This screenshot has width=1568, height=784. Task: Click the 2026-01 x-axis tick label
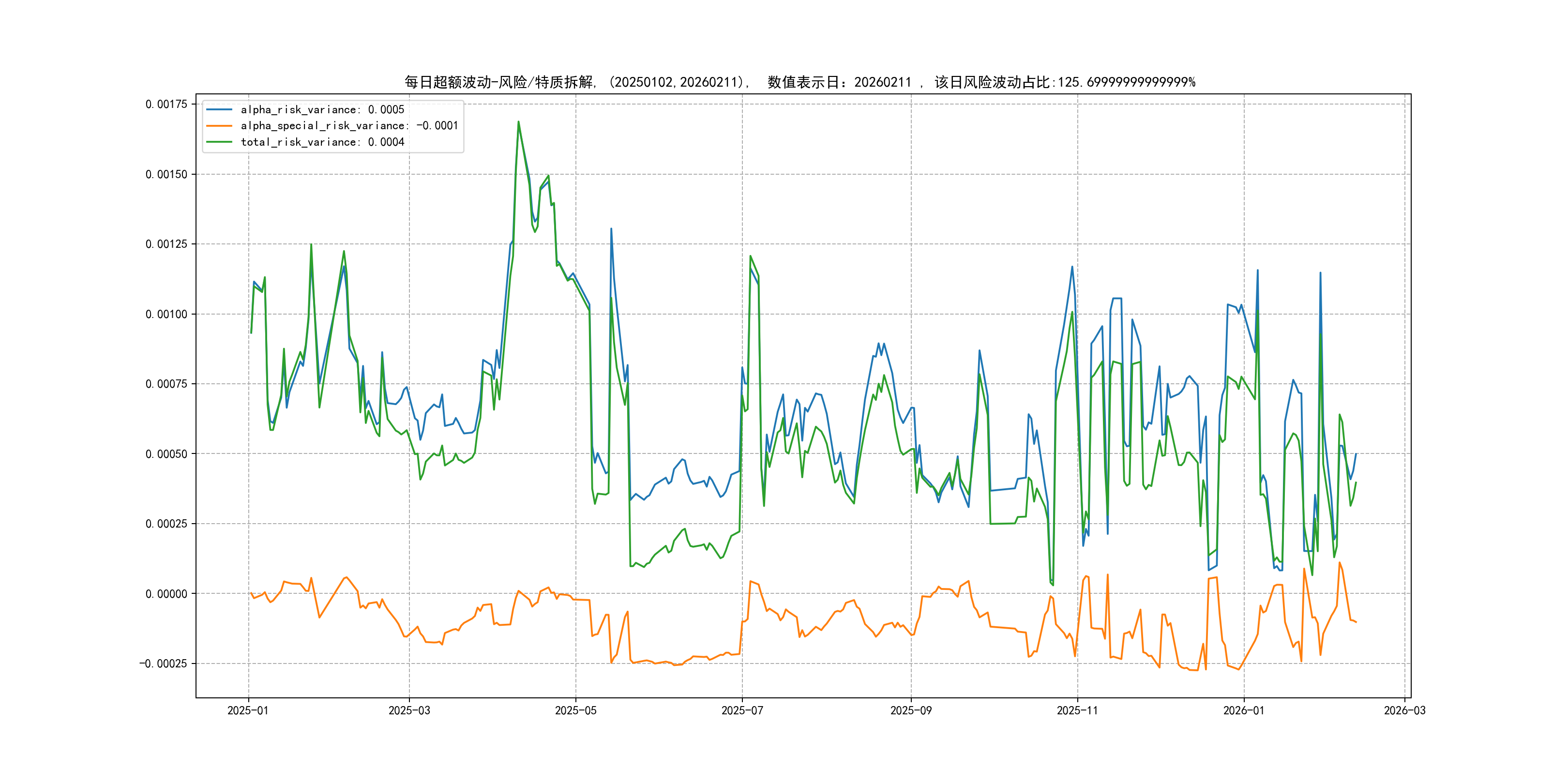[x=1244, y=710]
